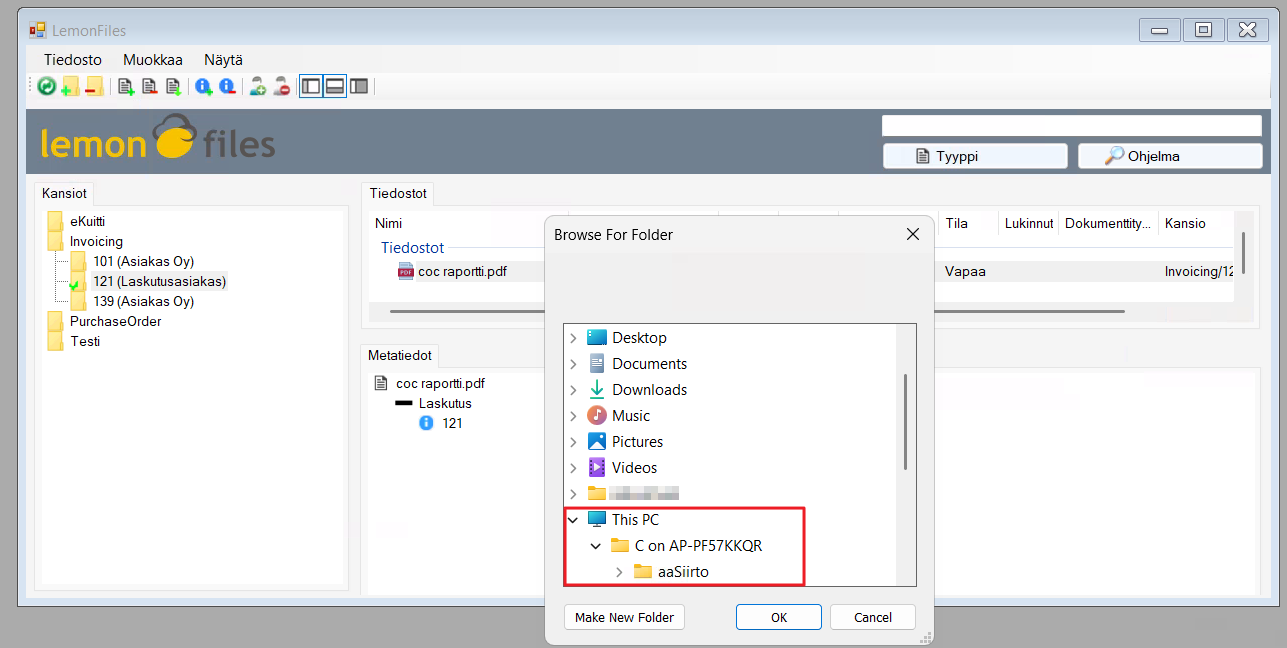Screen dimensions: 1287x648
Task: Collapse the This PC node
Action: (573, 520)
